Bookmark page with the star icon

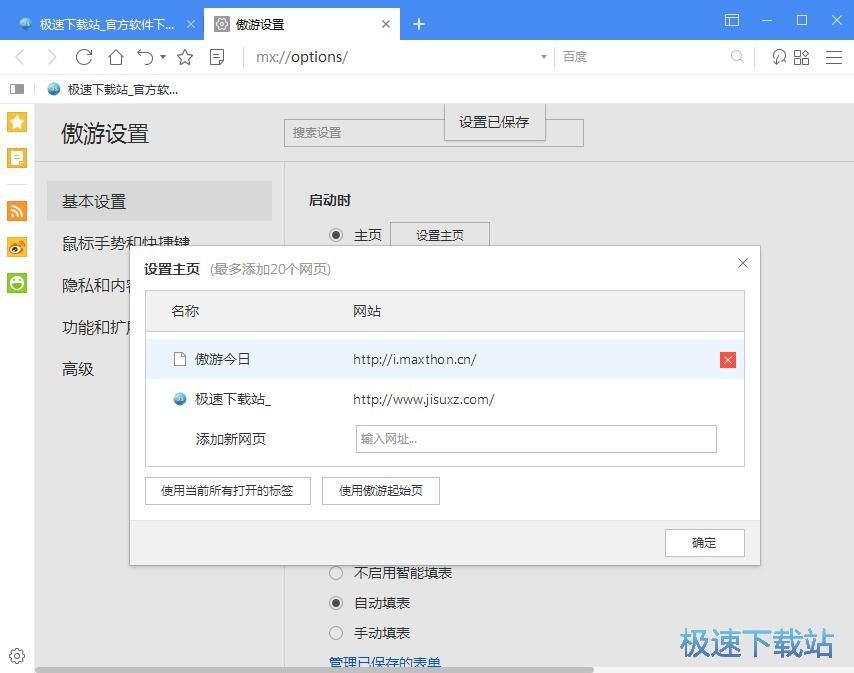point(185,57)
